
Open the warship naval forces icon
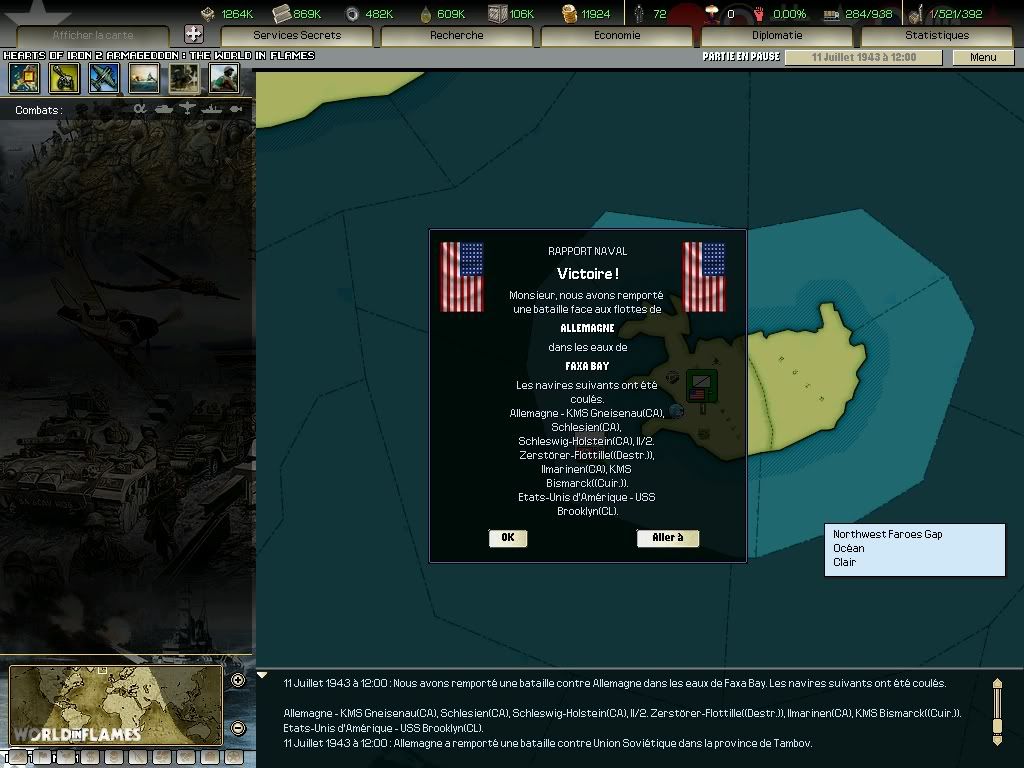pyautogui.click(x=144, y=78)
